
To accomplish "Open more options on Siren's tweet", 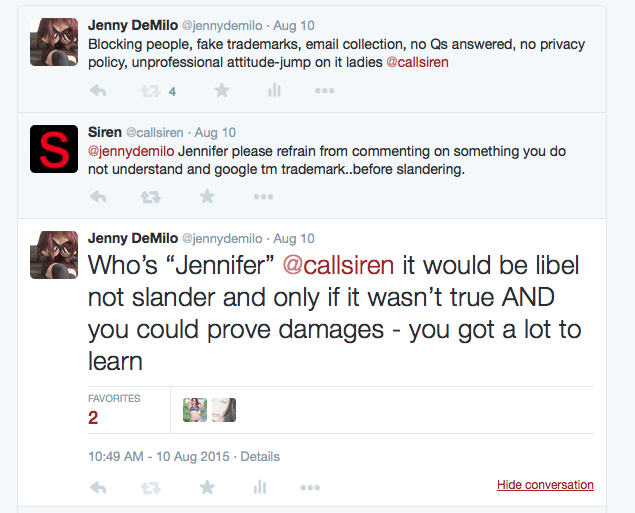I will click(264, 197).
